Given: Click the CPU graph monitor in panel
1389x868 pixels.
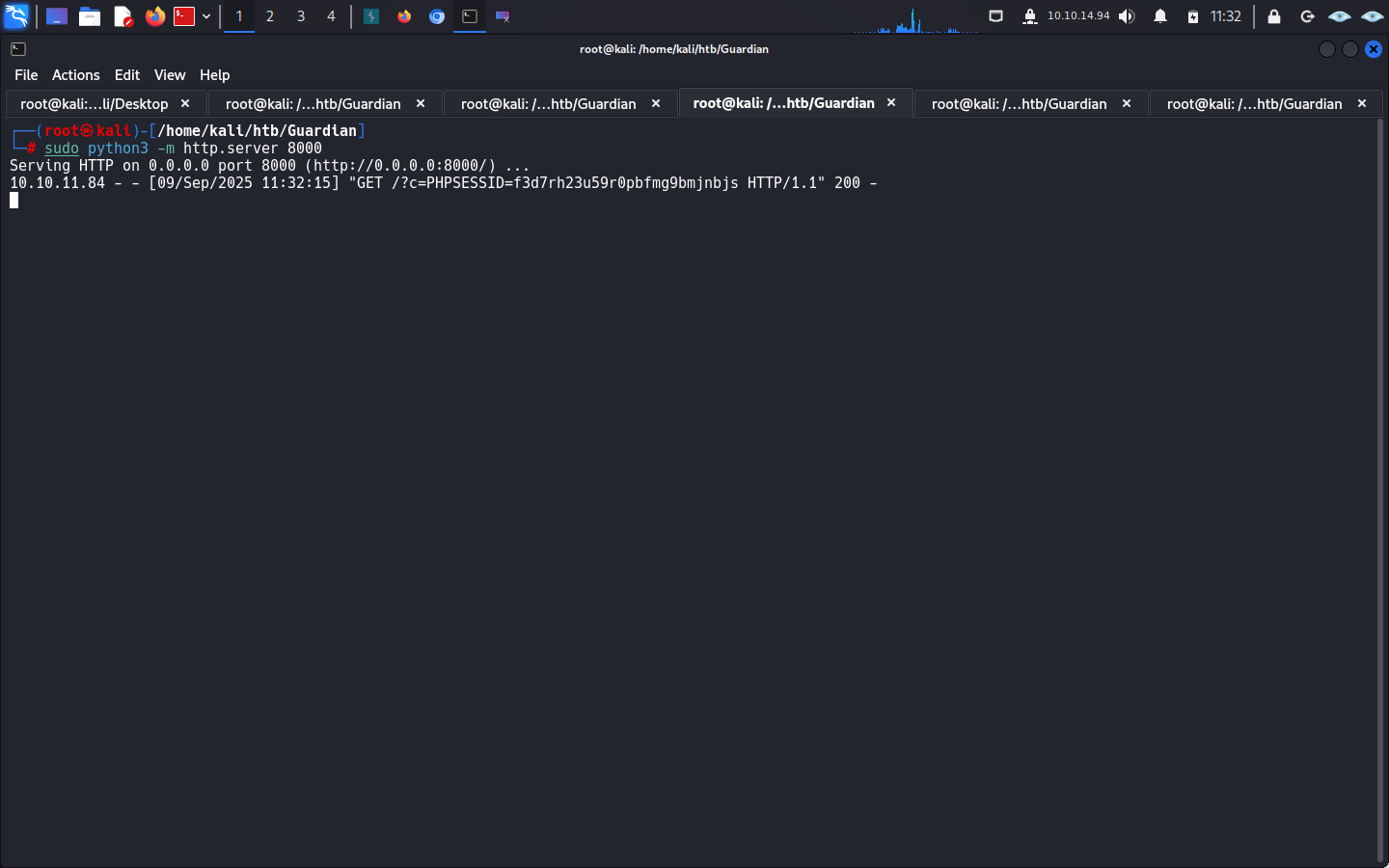Looking at the screenshot, I should coord(915,19).
